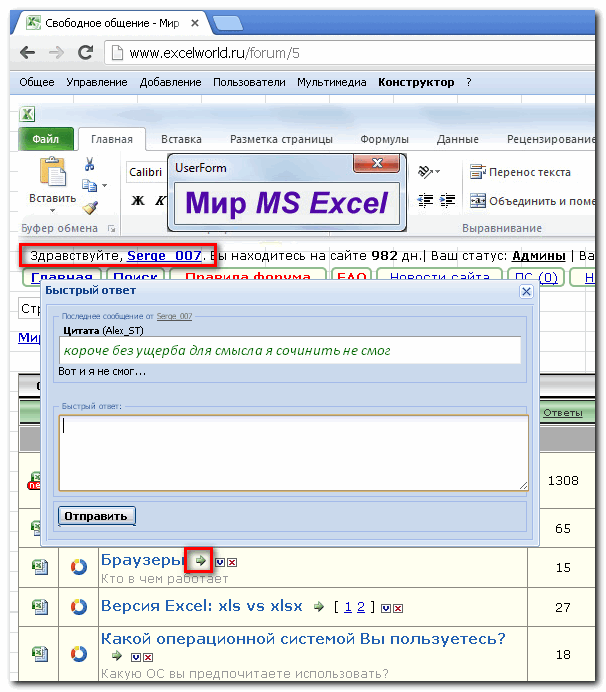Screen dimensions: 606x692
Task: Switch to the Вставка ribbon tab
Action: tap(181, 139)
